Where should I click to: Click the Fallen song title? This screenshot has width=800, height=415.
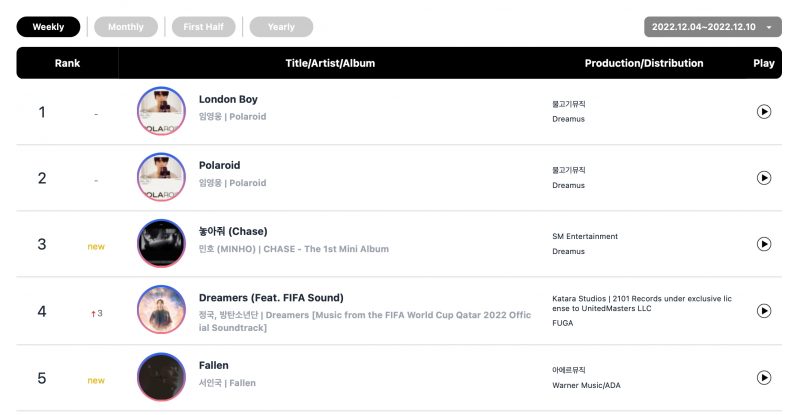214,366
